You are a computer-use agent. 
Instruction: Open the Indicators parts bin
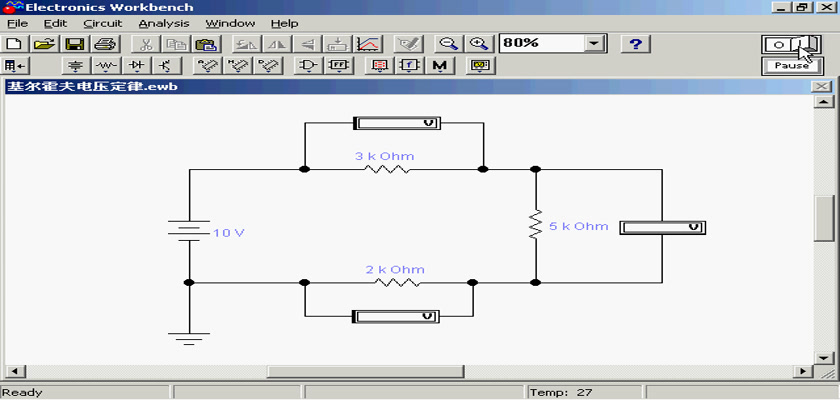coord(379,66)
